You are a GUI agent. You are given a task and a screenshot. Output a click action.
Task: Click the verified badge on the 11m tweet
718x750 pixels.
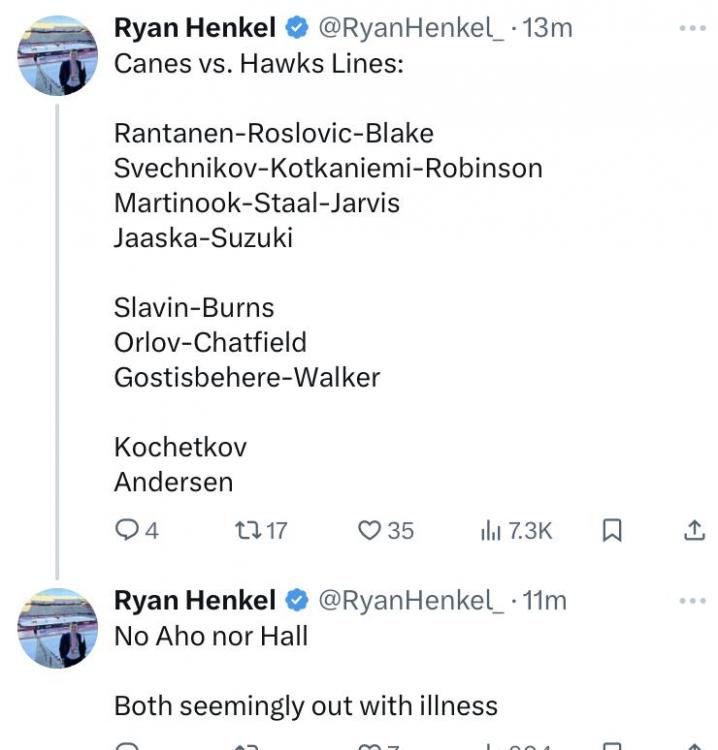coord(297,600)
